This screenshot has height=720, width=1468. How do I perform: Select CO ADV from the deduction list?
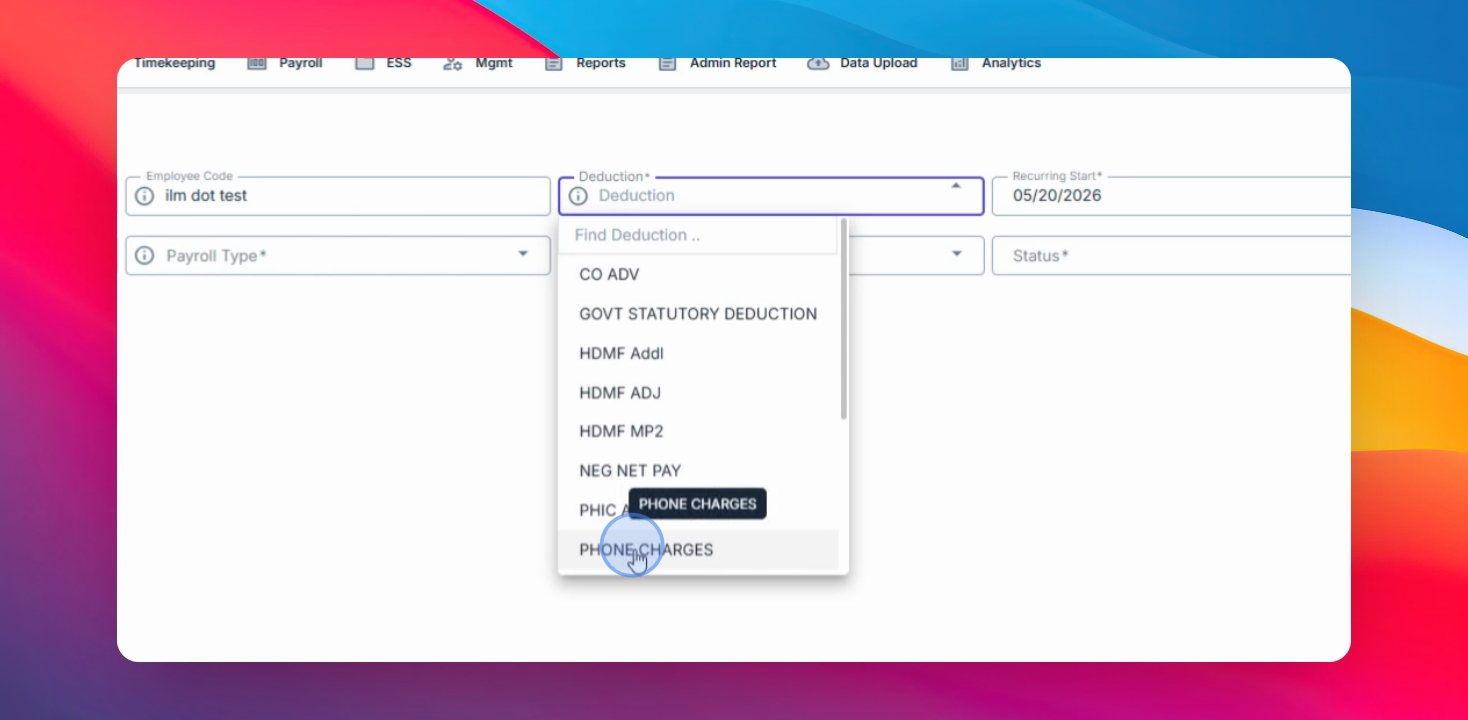coord(698,274)
